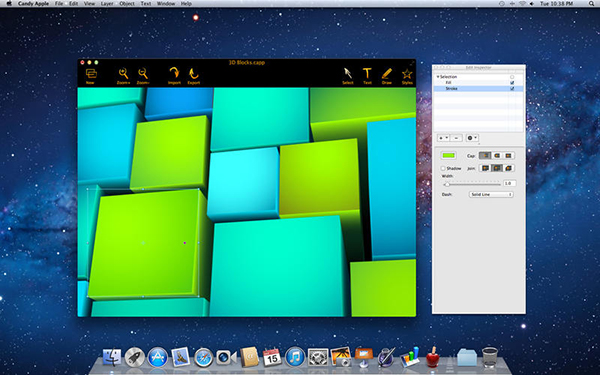600x375 pixels.
Task: Open the Import tool
Action: click(174, 73)
